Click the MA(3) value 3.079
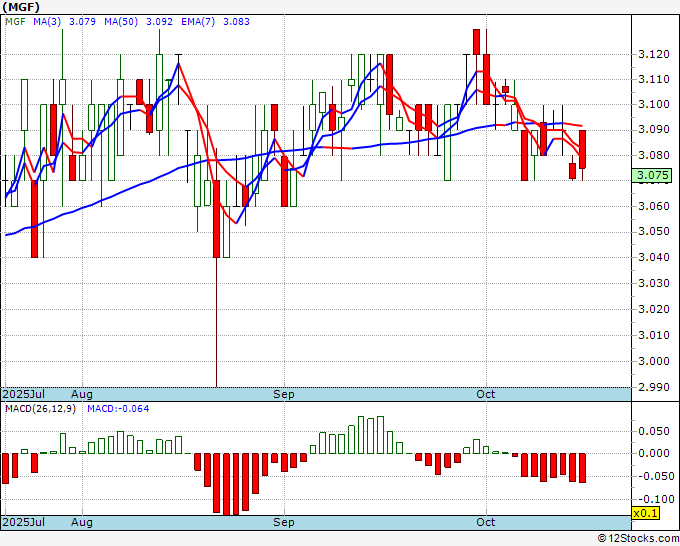 pos(82,22)
